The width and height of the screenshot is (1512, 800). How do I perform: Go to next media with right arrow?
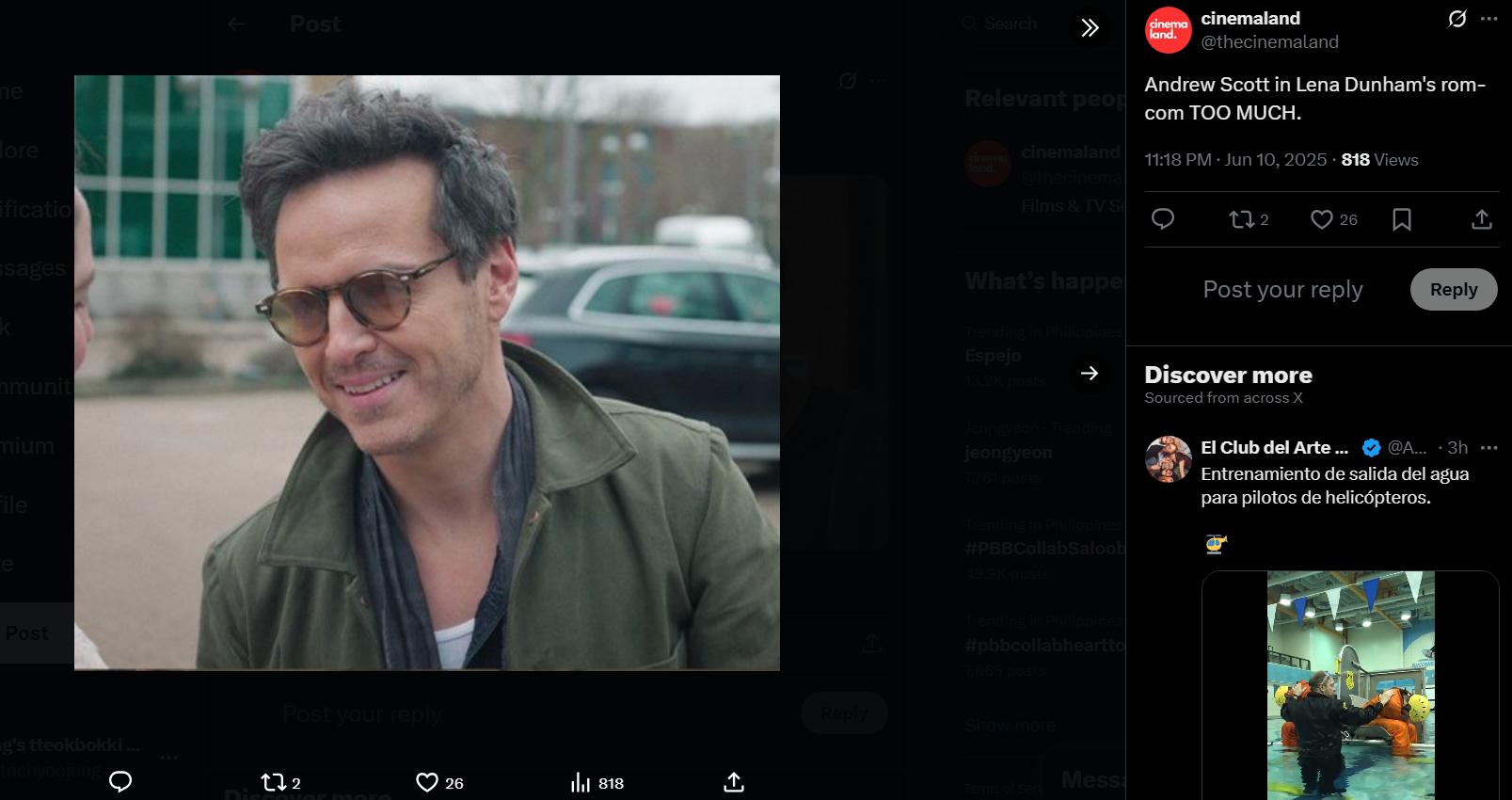pyautogui.click(x=1090, y=374)
